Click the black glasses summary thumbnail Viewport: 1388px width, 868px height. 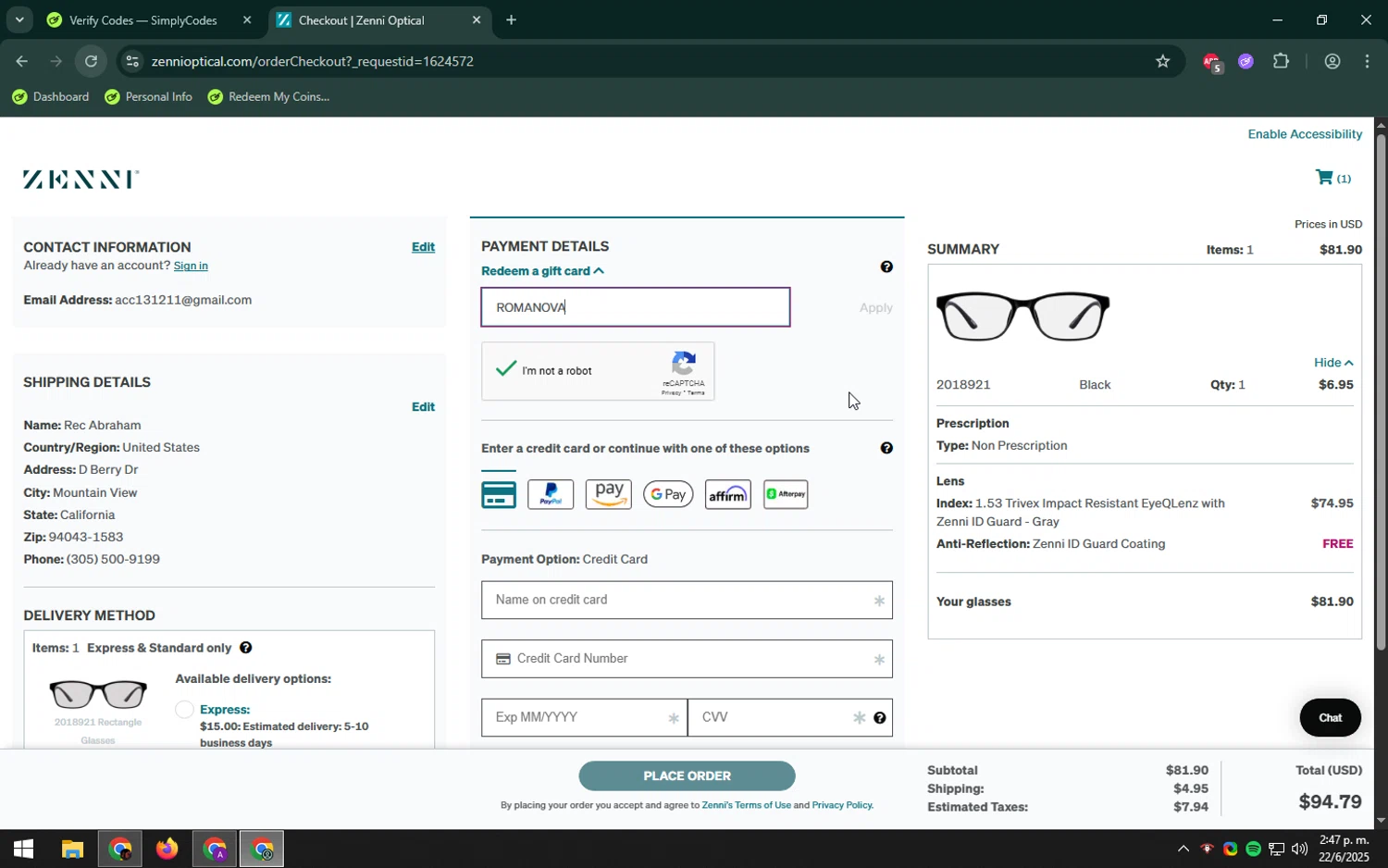pyautogui.click(x=1022, y=316)
